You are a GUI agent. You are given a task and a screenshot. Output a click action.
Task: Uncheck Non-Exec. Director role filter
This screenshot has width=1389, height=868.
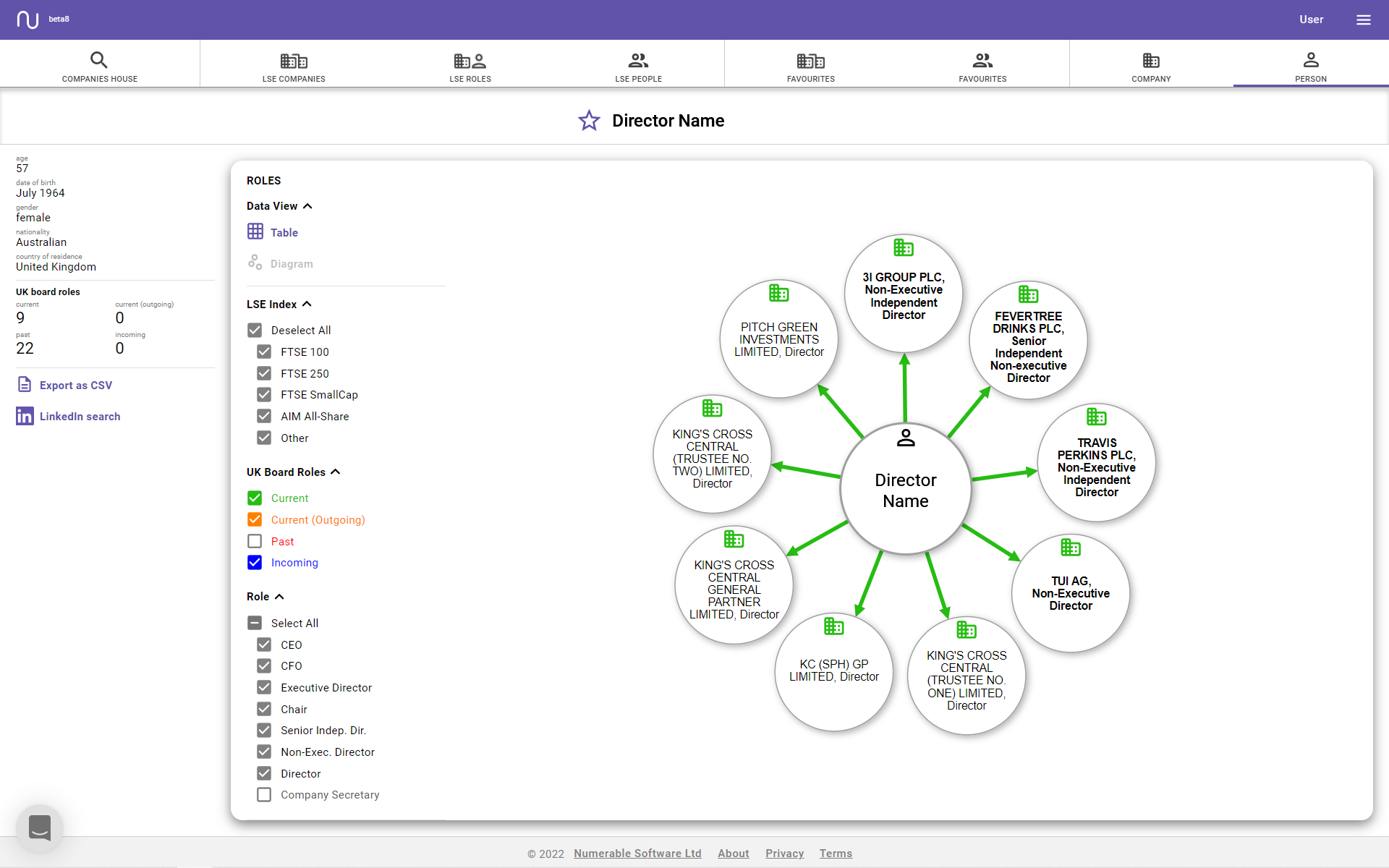[x=264, y=752]
